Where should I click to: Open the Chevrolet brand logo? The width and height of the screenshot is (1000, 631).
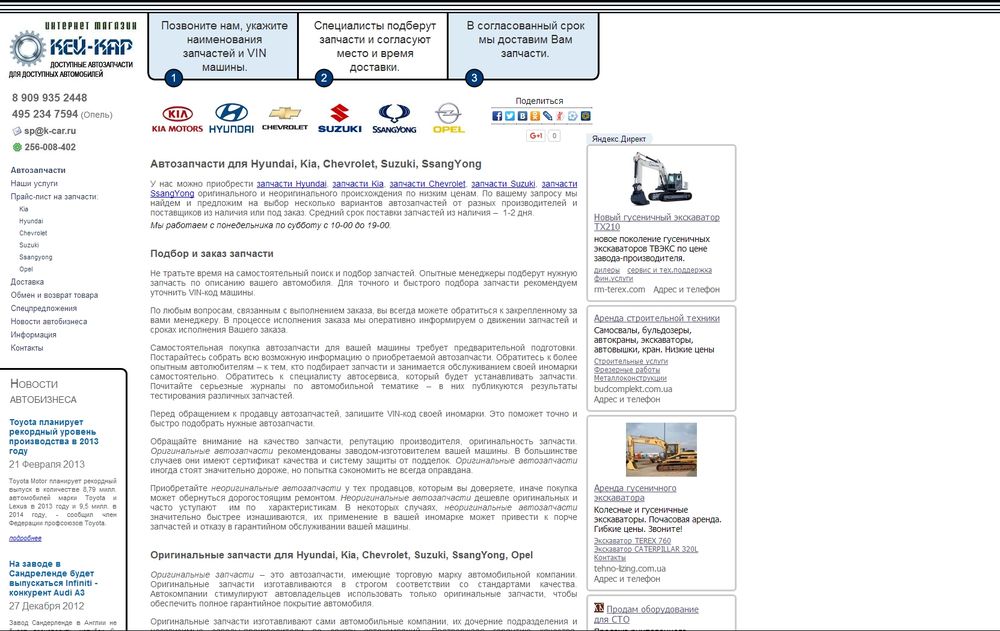(x=284, y=119)
